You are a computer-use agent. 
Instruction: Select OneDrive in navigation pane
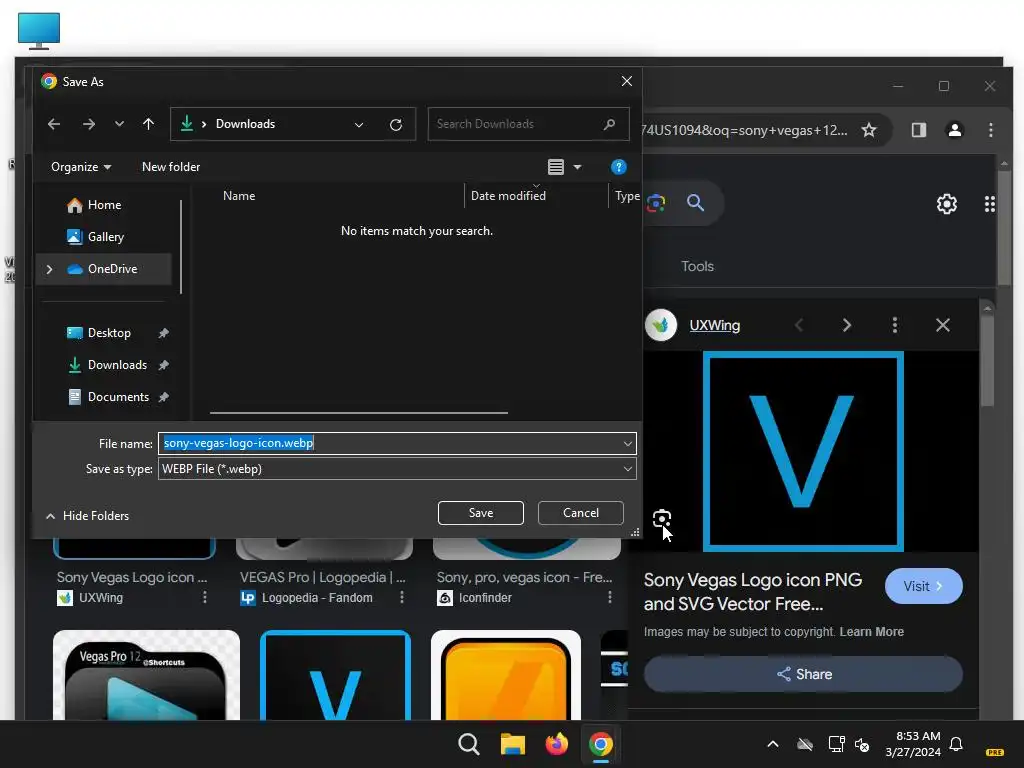(x=112, y=269)
